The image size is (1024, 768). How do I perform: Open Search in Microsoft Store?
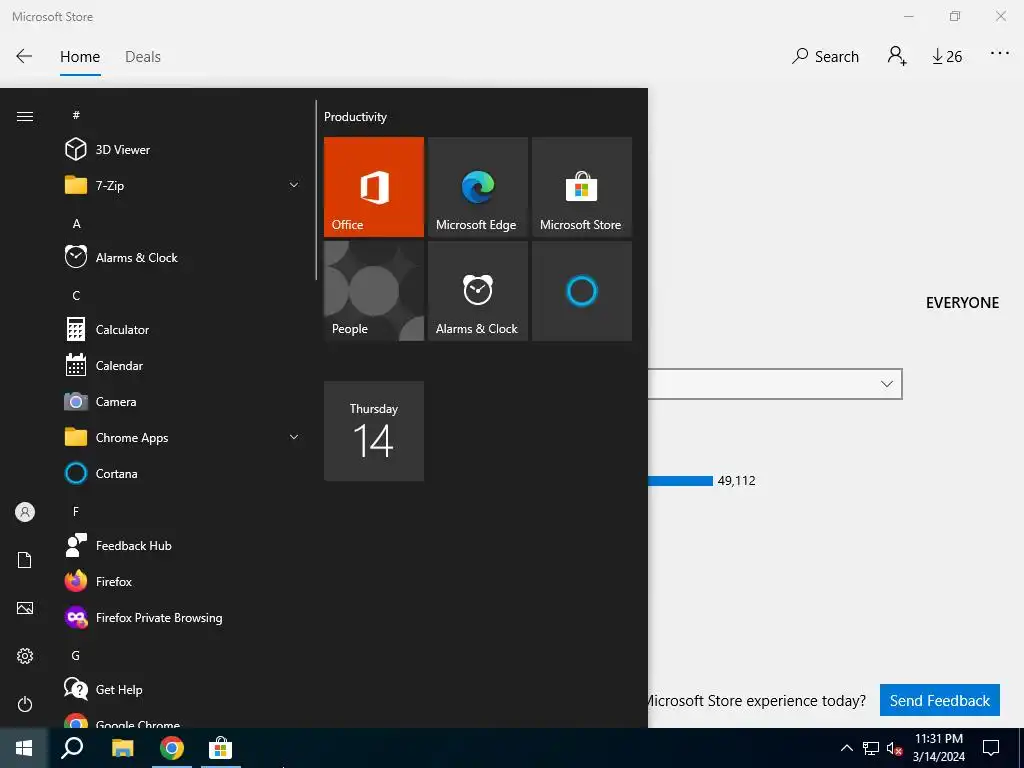coord(825,57)
